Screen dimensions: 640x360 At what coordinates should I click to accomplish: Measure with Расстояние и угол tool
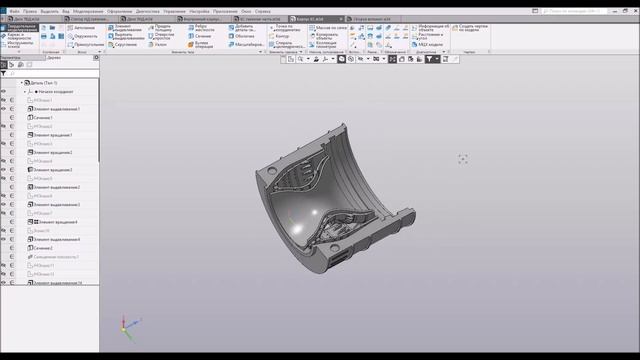point(427,36)
